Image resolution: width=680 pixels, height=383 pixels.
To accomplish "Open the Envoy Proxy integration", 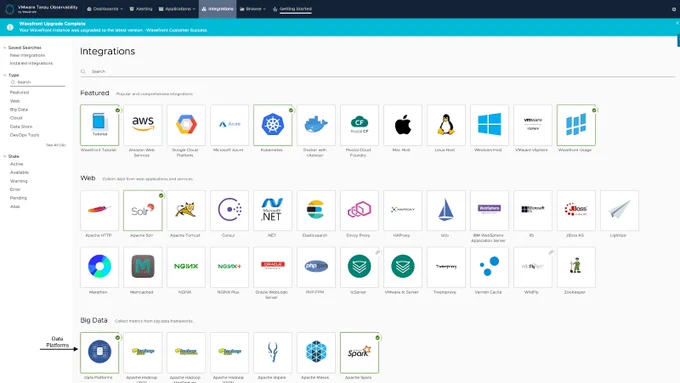I will click(360, 210).
